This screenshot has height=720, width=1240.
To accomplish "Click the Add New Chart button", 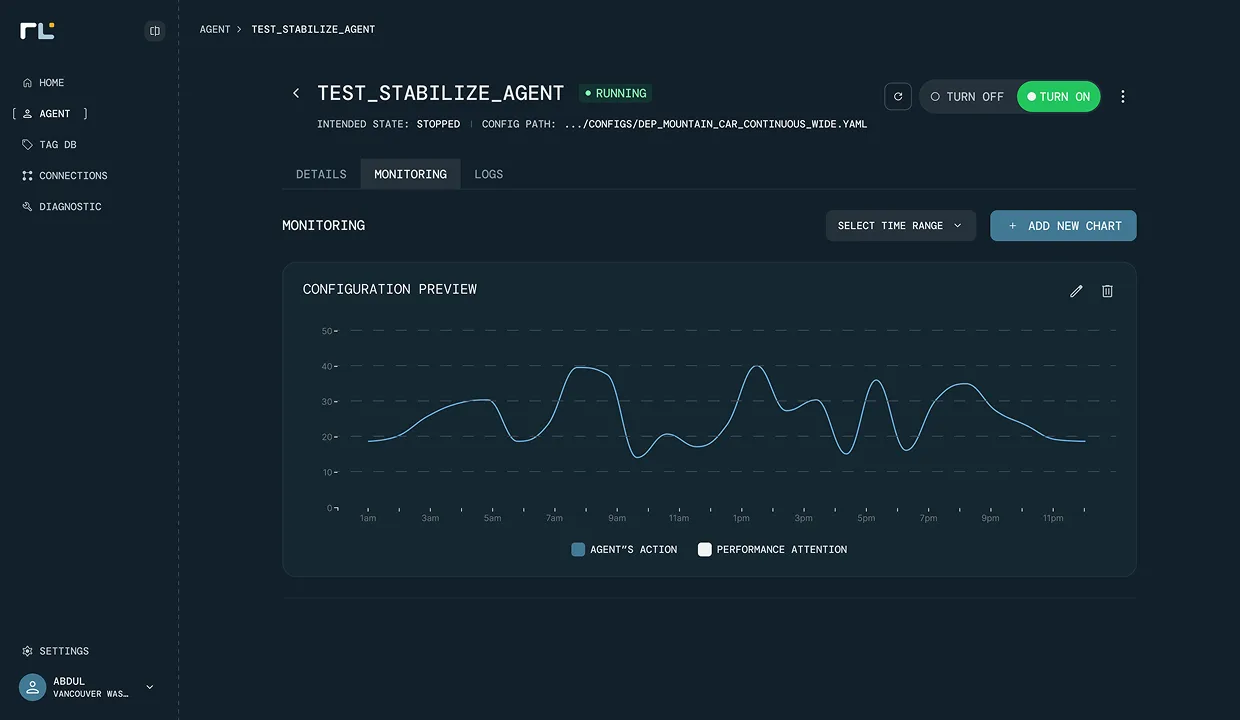I will pos(1063,226).
